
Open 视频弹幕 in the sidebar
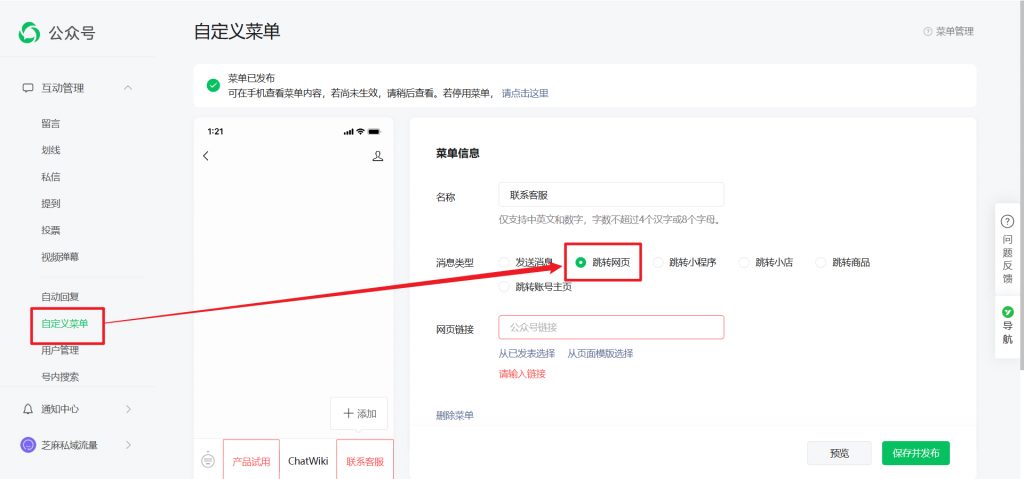(60, 257)
